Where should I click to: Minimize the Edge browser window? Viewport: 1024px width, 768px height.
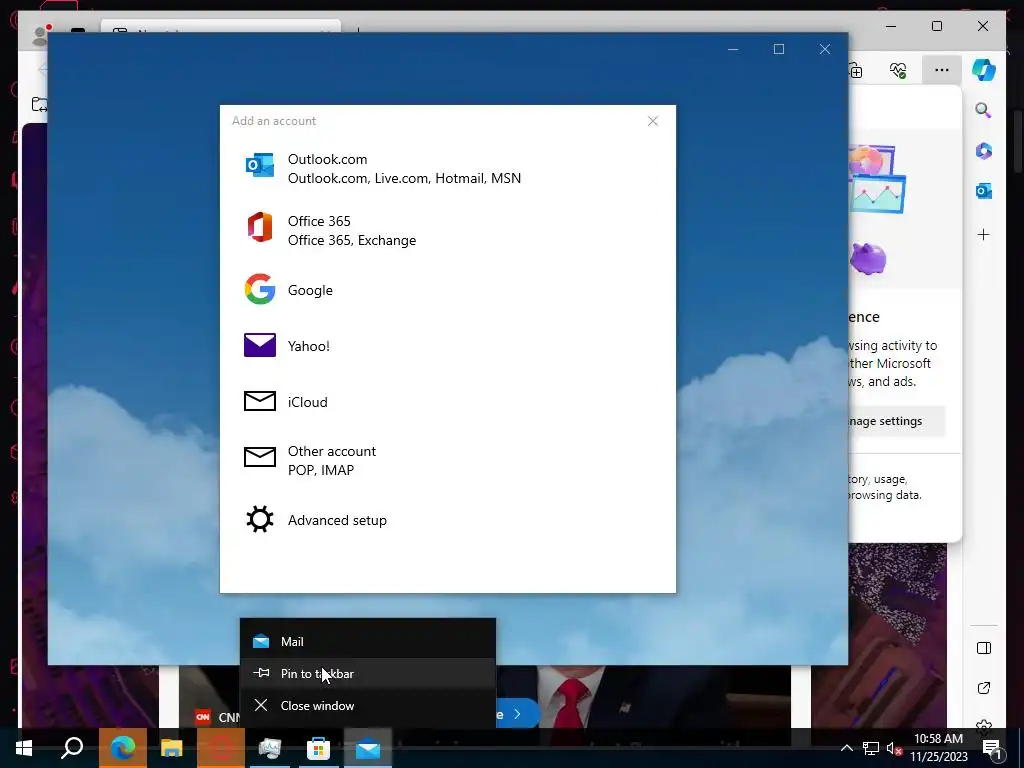pyautogui.click(x=891, y=26)
